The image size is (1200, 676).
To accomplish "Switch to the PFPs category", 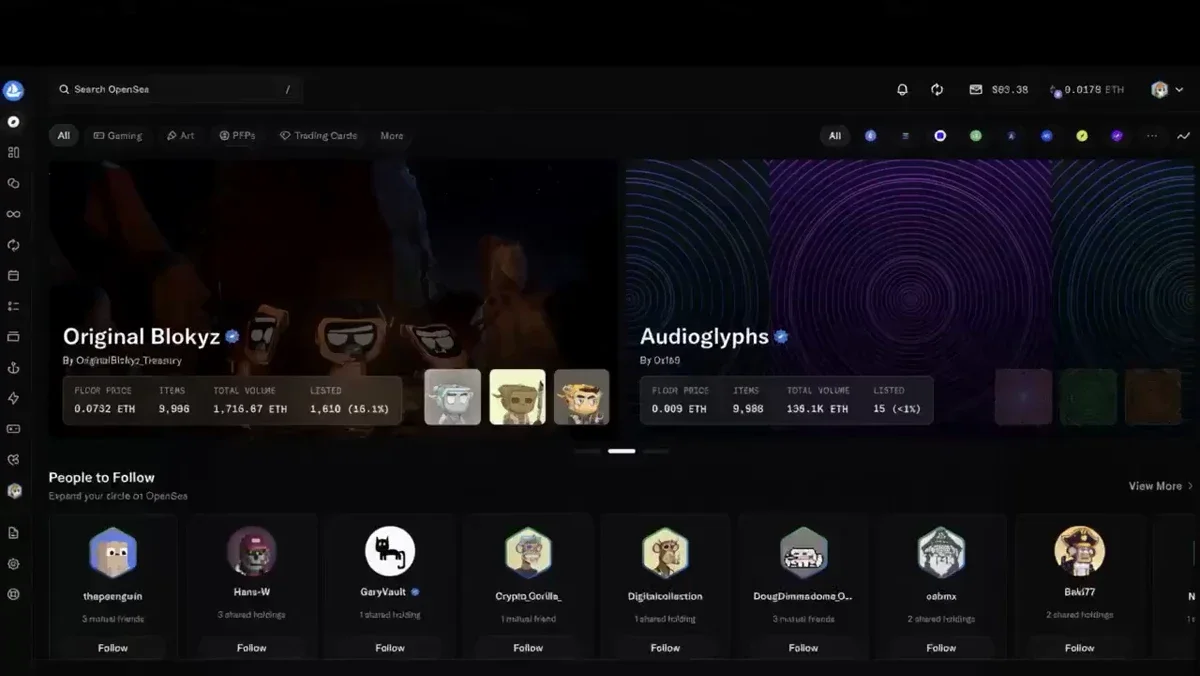I will (238, 136).
